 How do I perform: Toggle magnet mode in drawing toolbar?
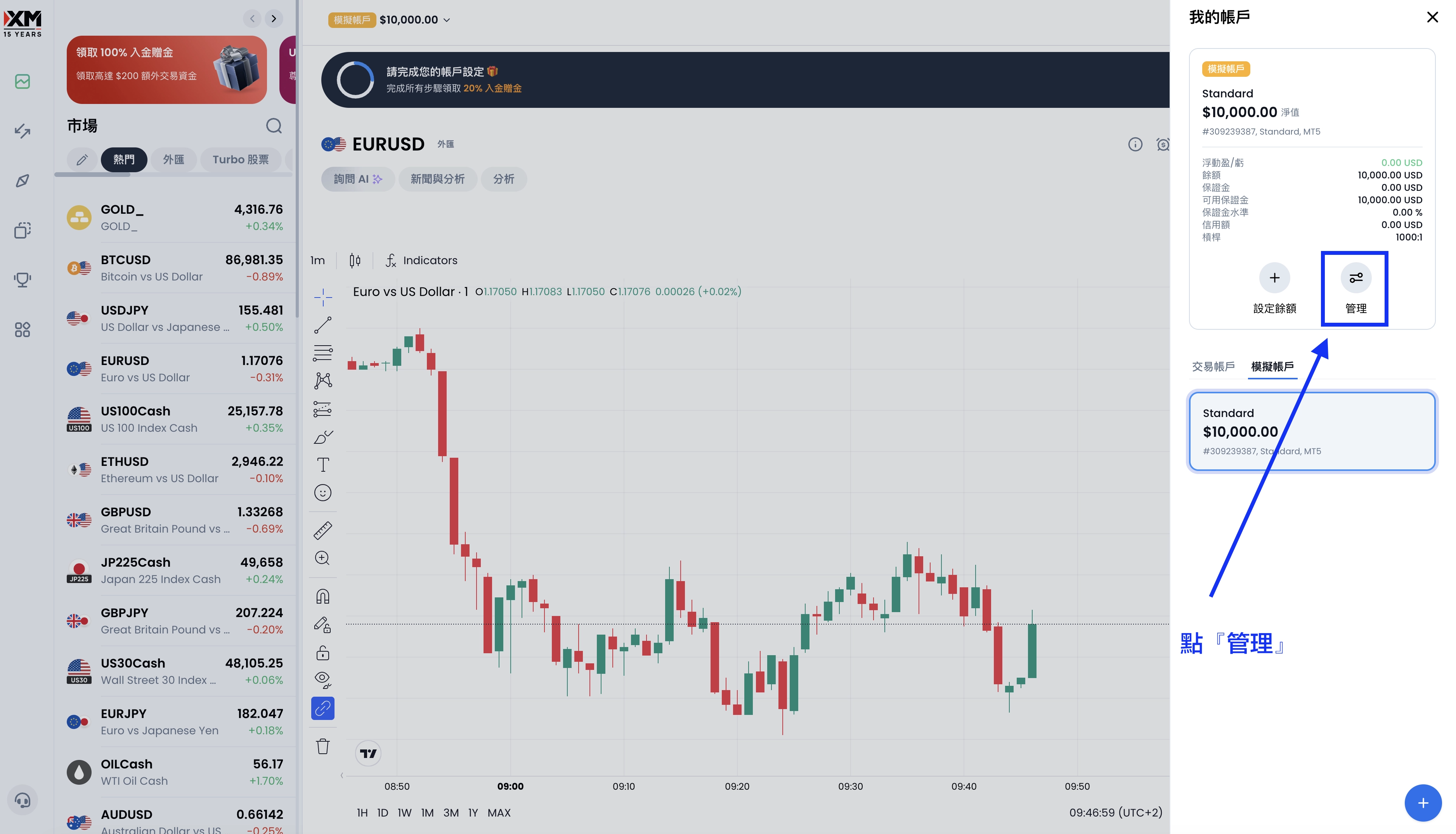(322, 597)
